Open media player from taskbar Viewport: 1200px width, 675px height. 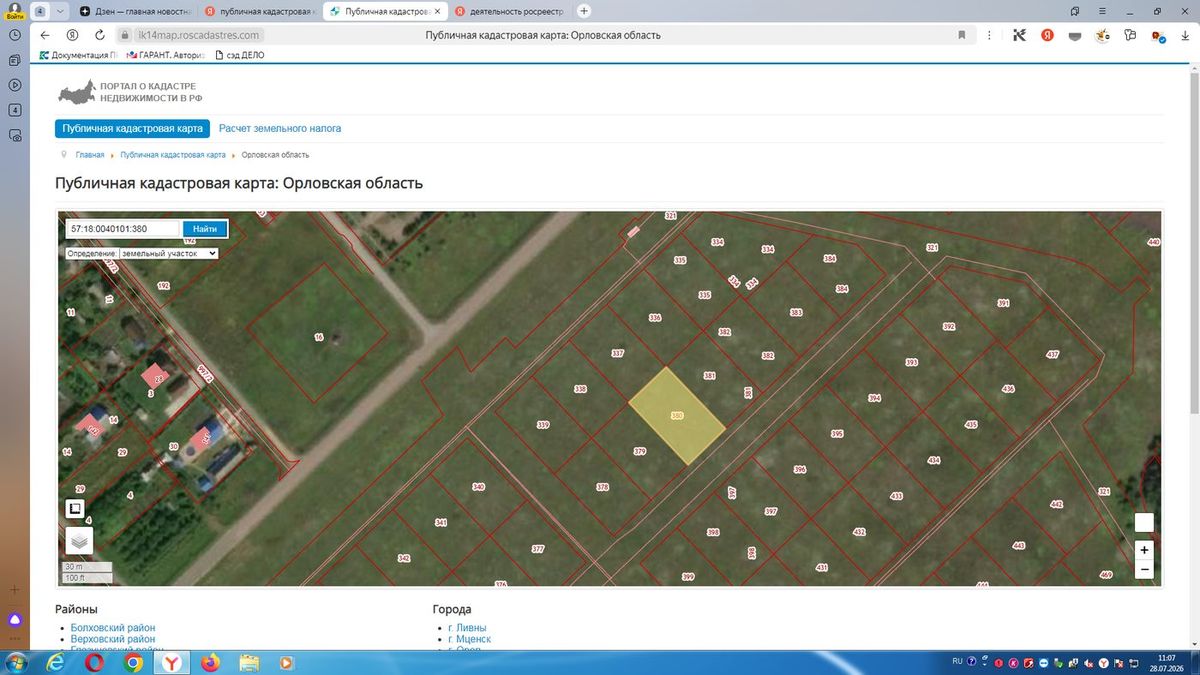point(286,663)
